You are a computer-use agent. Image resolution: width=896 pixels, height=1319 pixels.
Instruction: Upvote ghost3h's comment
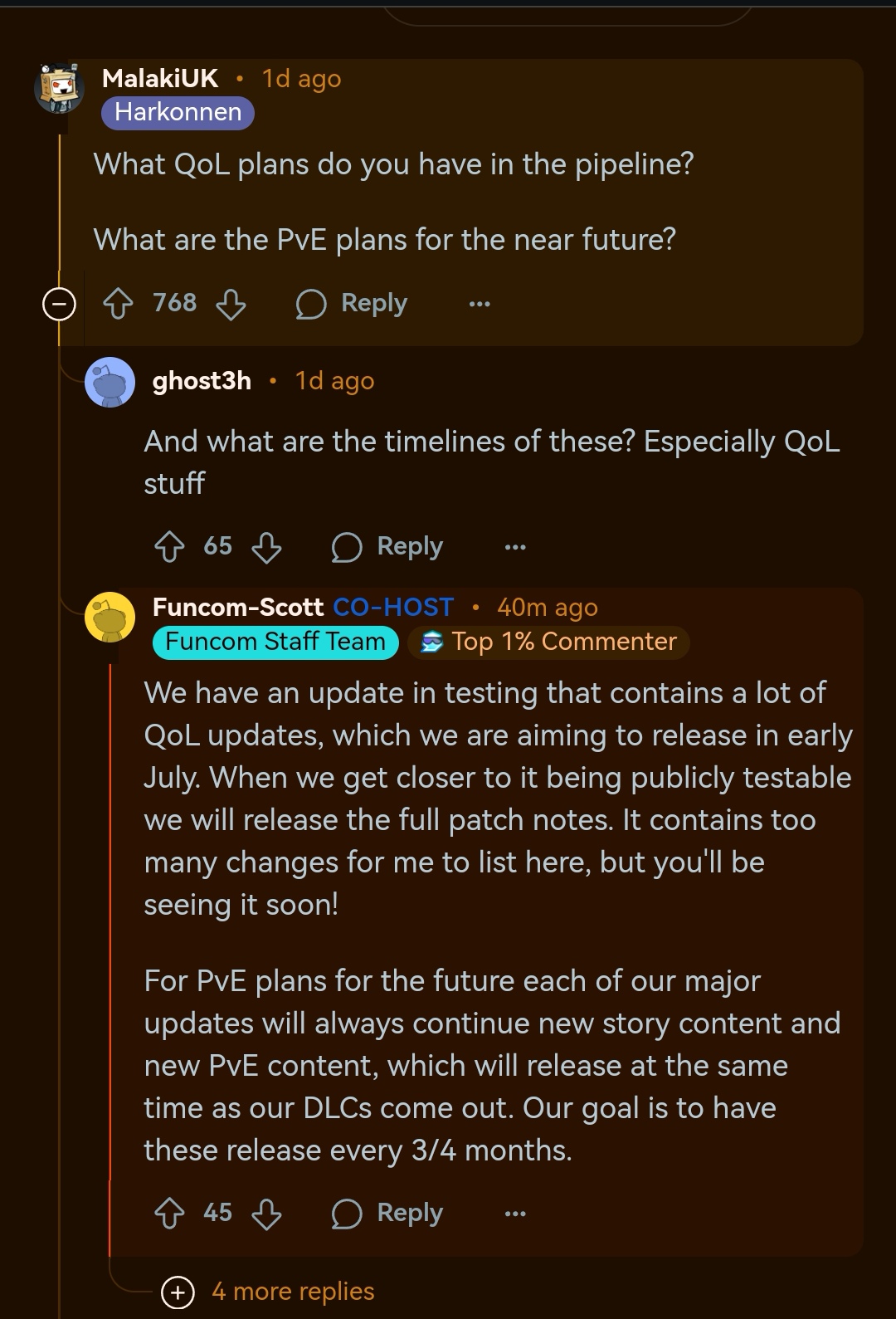[170, 547]
